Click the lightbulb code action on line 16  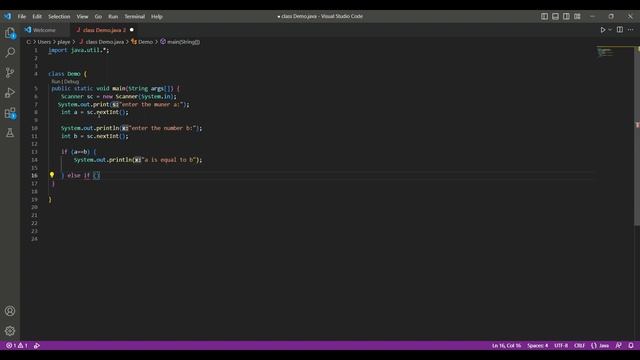[52, 175]
